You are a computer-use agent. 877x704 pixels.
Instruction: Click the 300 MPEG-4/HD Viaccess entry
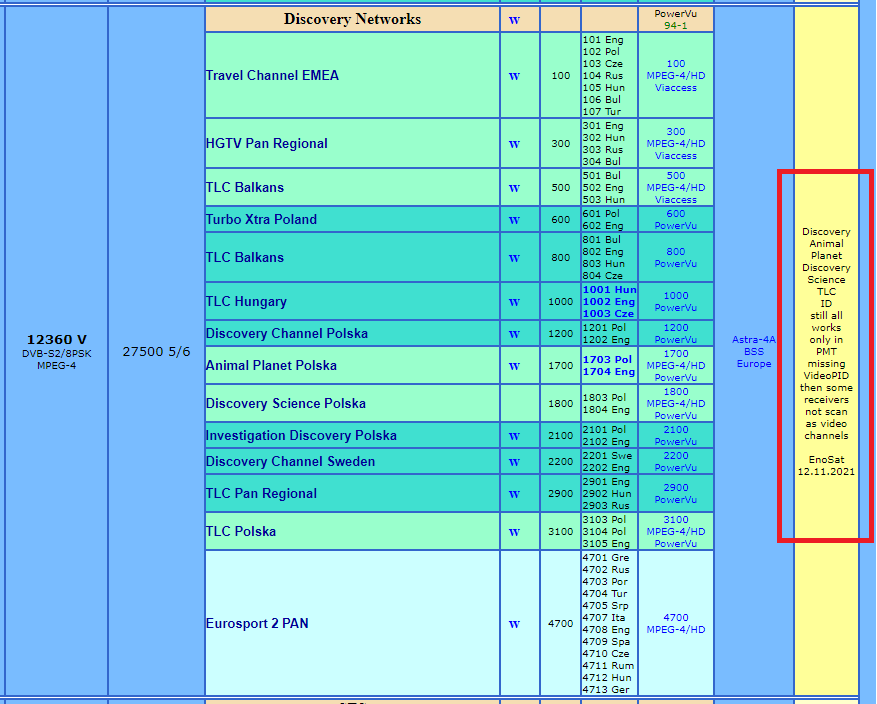coord(676,144)
